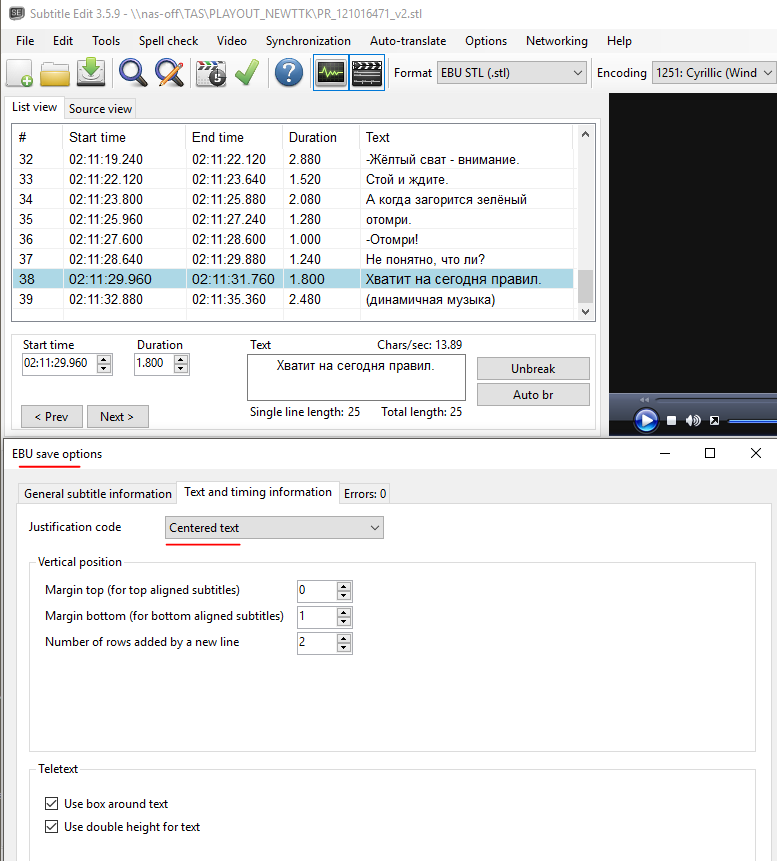Click the Find magnifier icon
This screenshot has width=777, height=861.
(x=133, y=73)
